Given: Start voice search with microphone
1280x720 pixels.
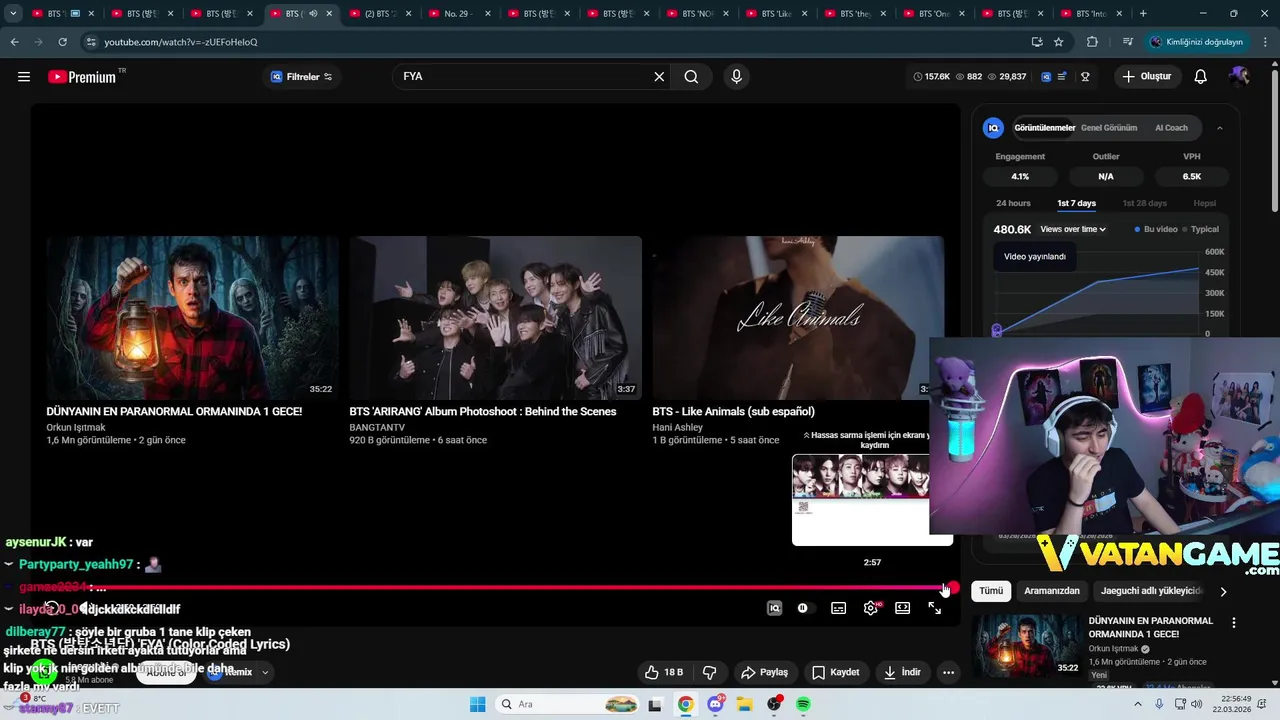Looking at the screenshot, I should [x=737, y=77].
